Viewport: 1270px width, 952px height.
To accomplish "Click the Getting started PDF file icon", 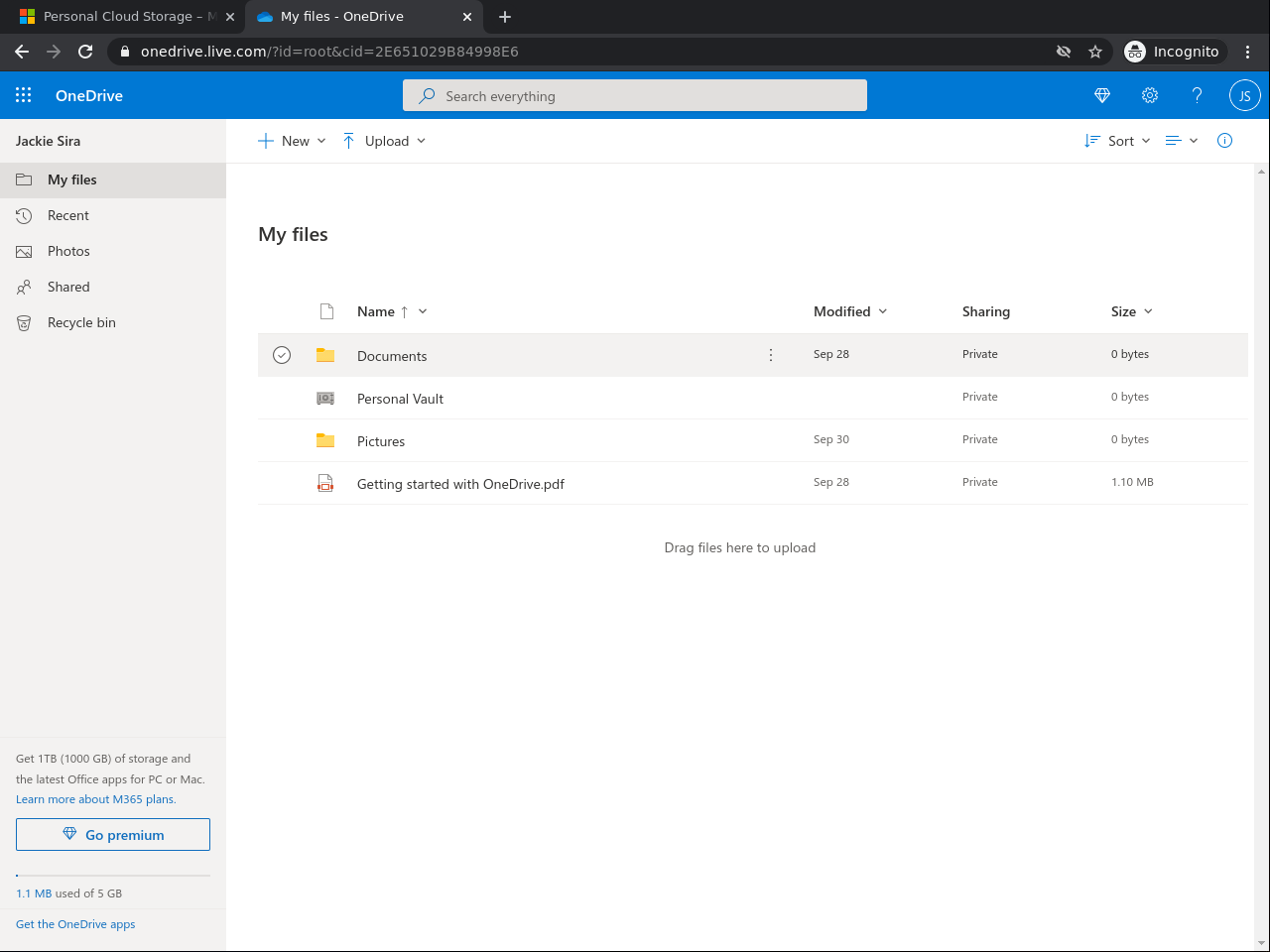I will click(325, 484).
